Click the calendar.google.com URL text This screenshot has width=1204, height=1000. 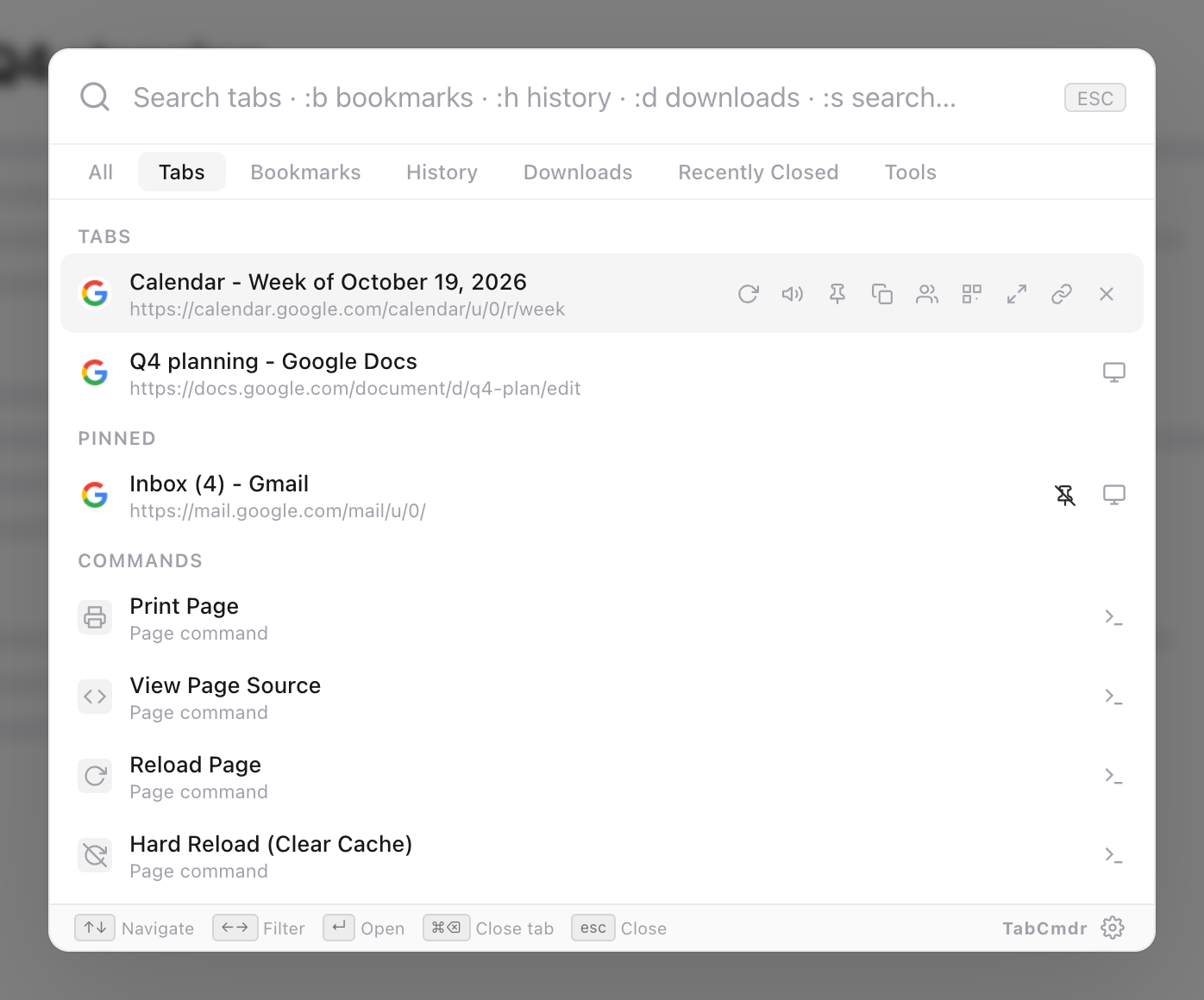pyautogui.click(x=348, y=309)
